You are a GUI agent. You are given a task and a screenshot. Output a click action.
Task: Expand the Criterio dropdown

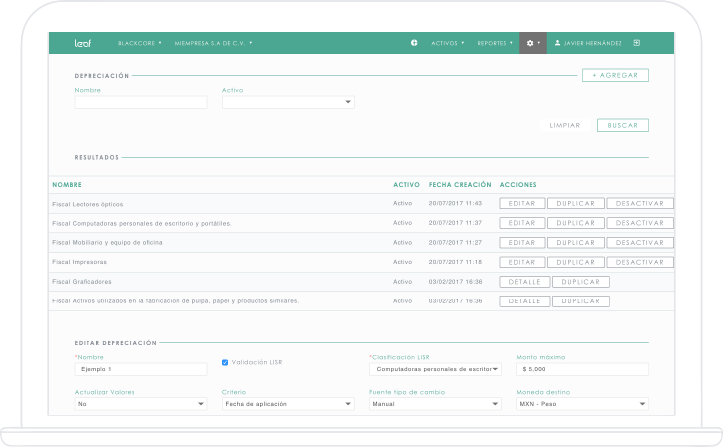click(288, 405)
